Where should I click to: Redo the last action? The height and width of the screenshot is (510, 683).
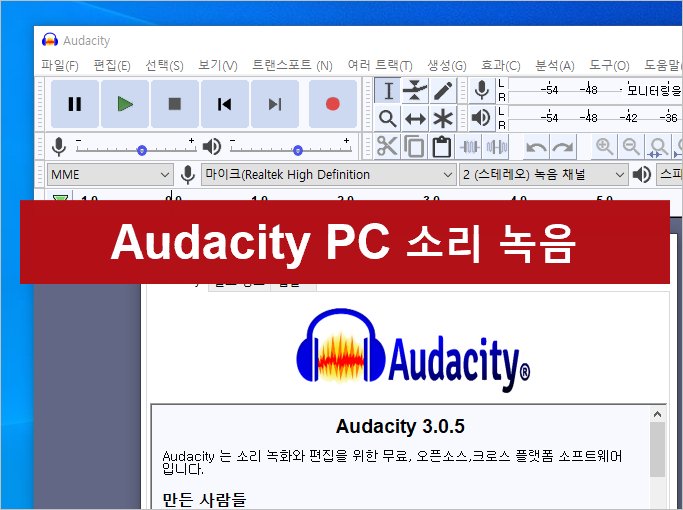click(563, 147)
